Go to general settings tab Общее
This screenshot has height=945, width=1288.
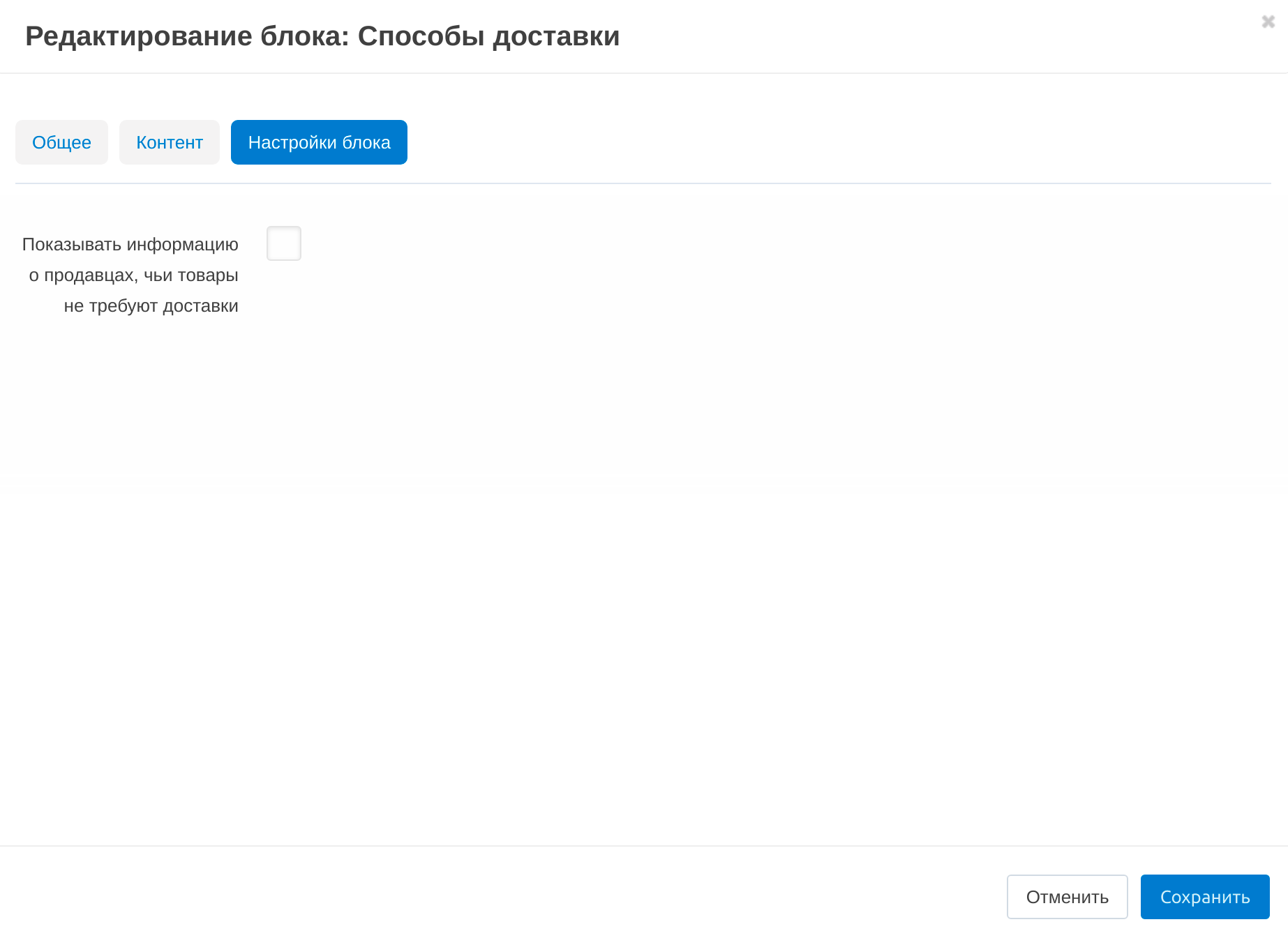61,142
